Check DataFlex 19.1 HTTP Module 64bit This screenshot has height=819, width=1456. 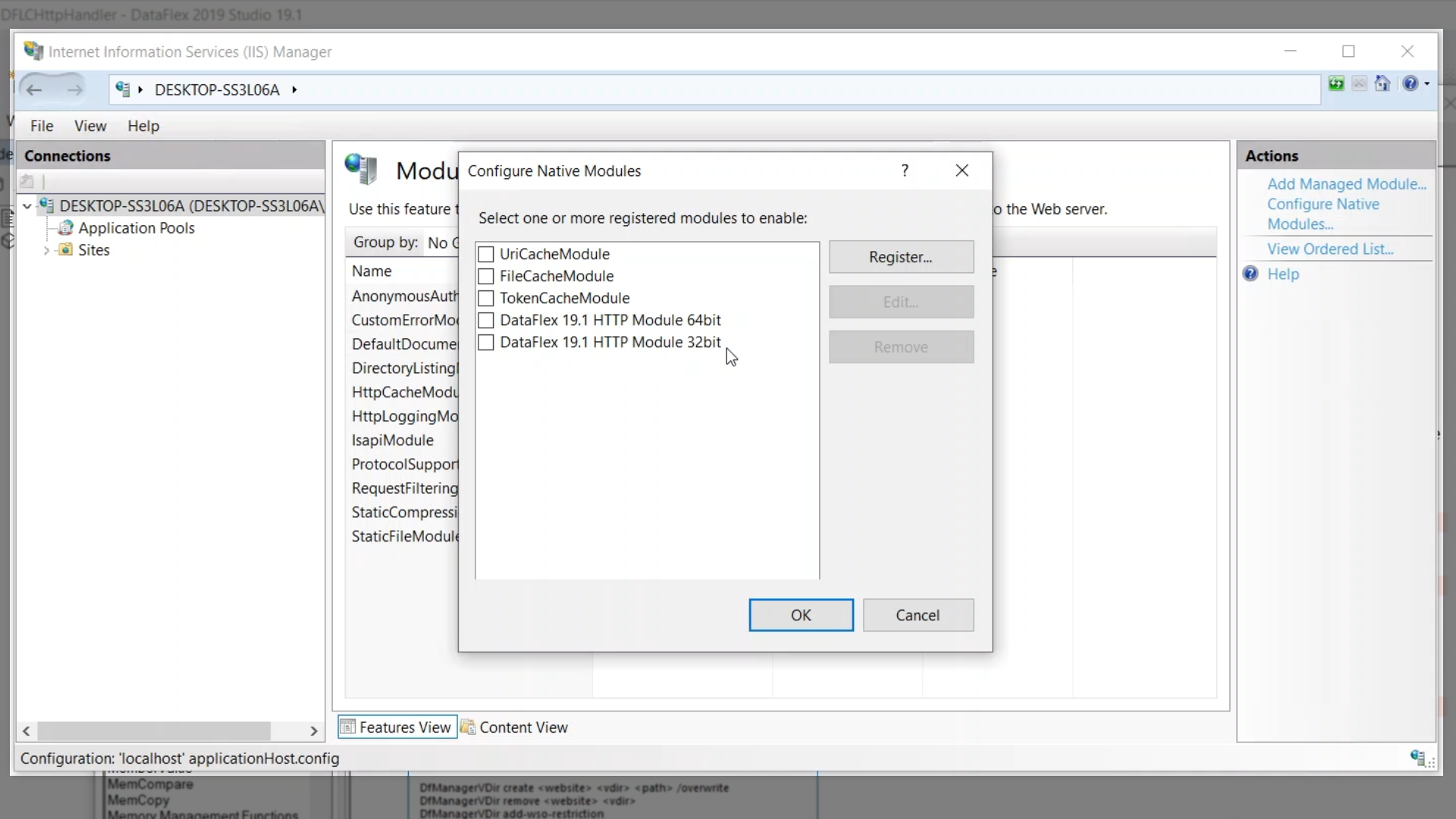pos(486,320)
